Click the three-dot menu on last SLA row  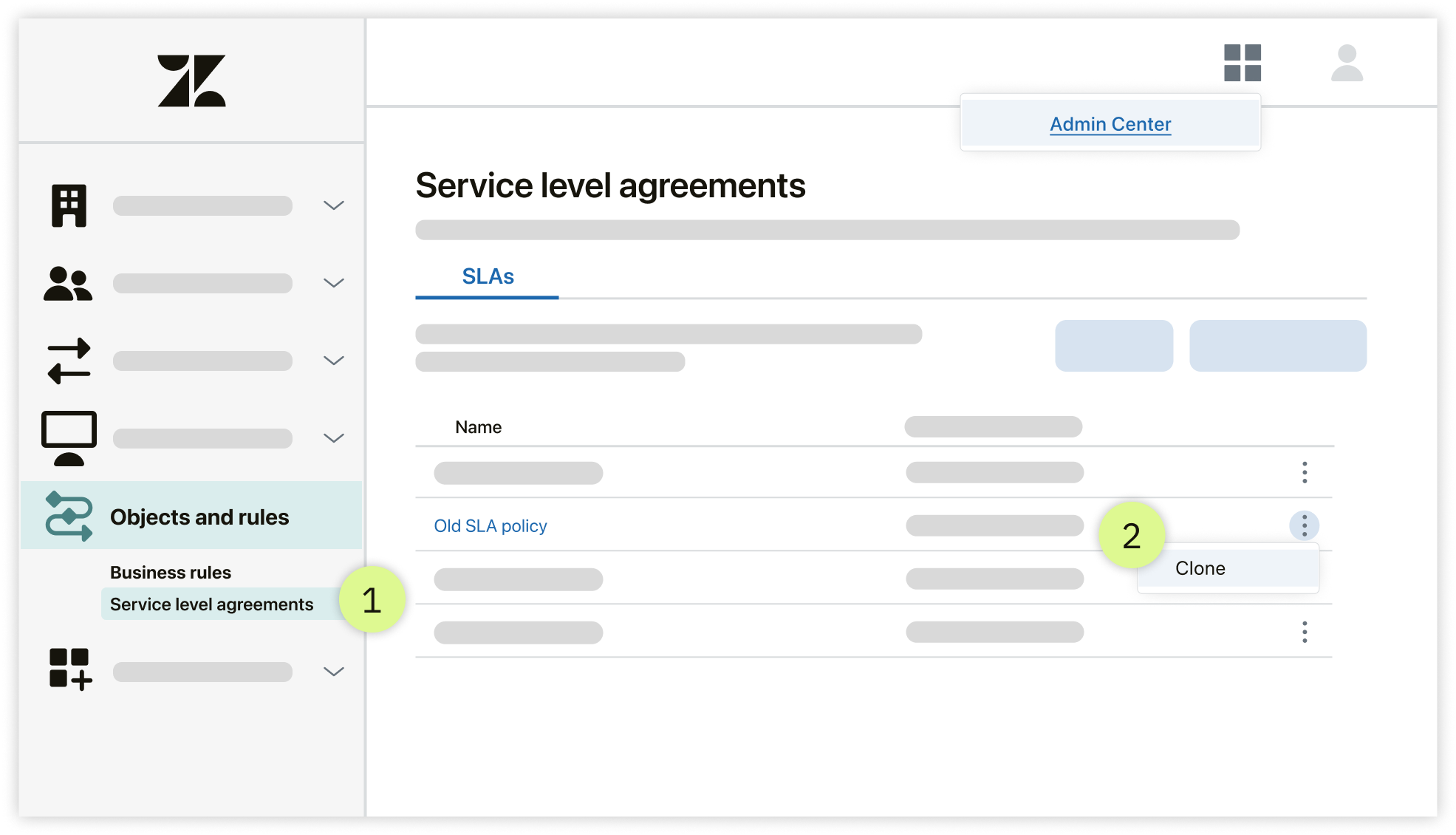(x=1305, y=630)
